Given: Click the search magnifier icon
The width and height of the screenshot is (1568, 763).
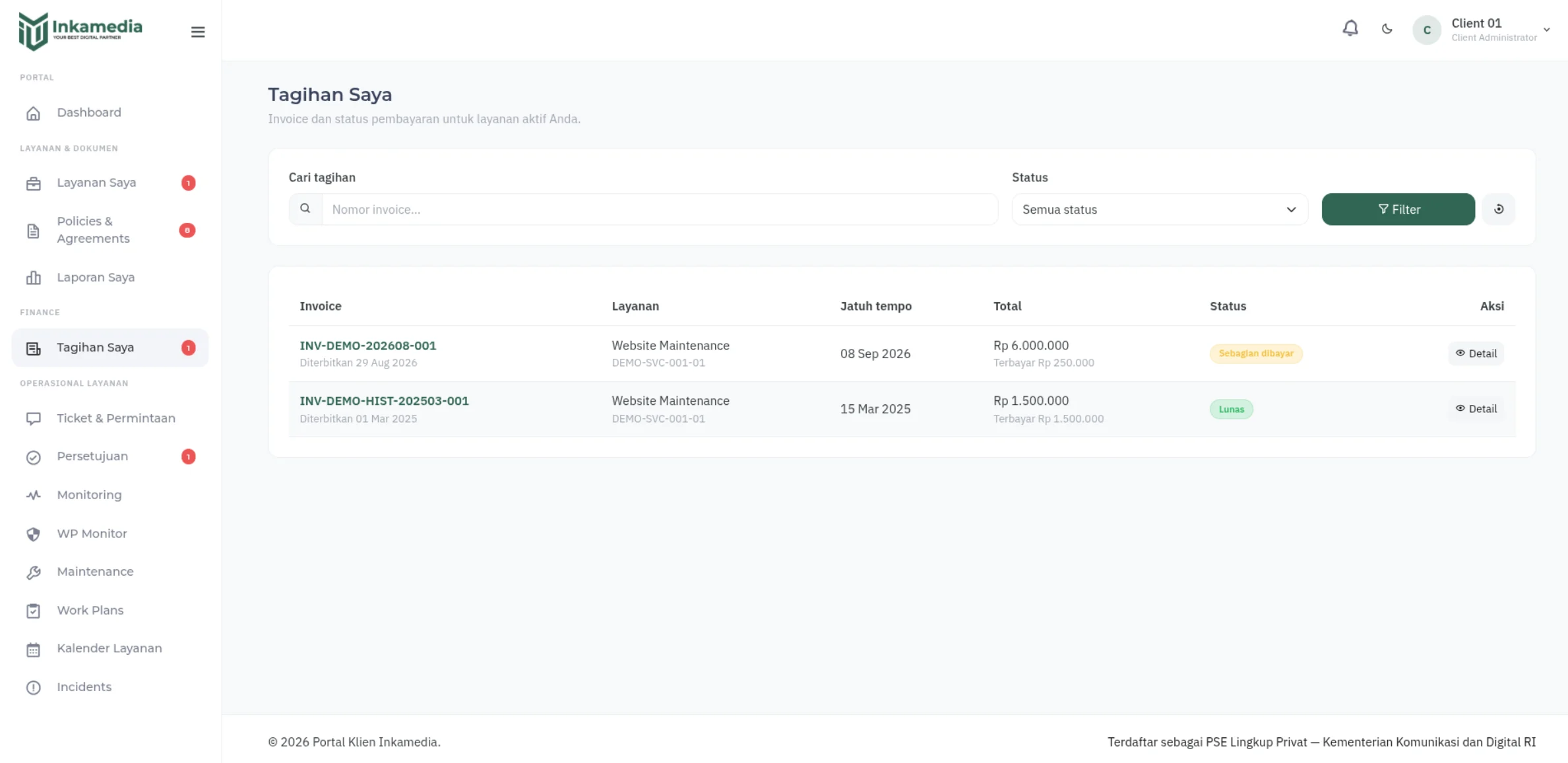Looking at the screenshot, I should click(305, 208).
